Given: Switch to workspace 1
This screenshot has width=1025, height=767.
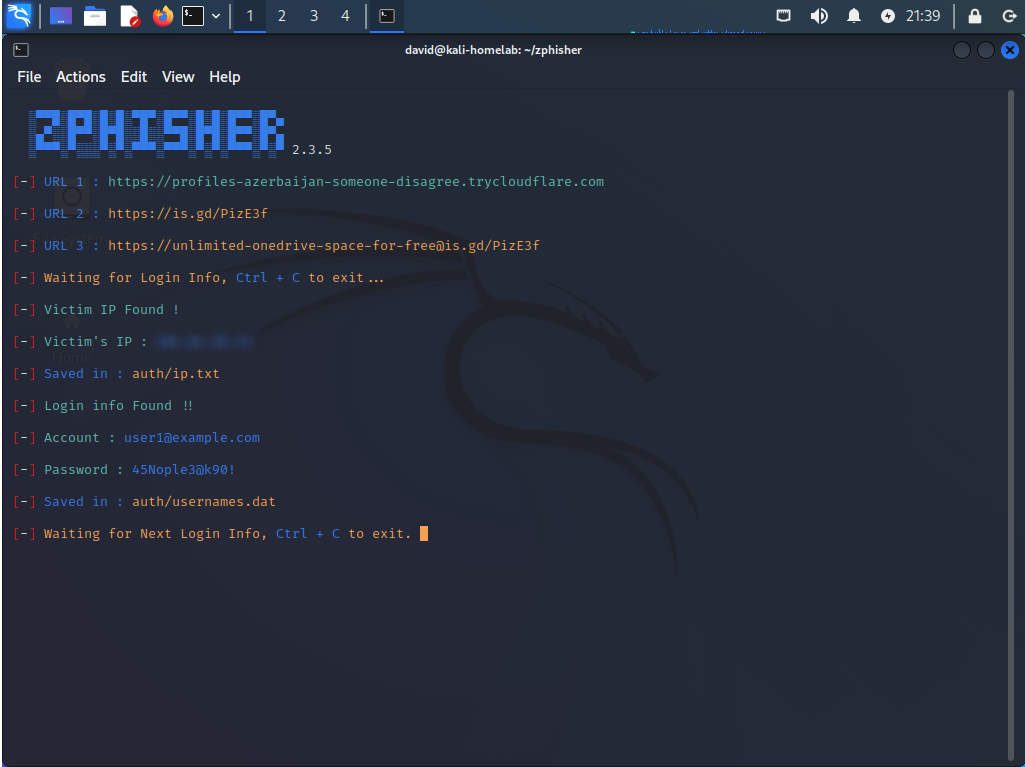Looking at the screenshot, I should (x=250, y=16).
